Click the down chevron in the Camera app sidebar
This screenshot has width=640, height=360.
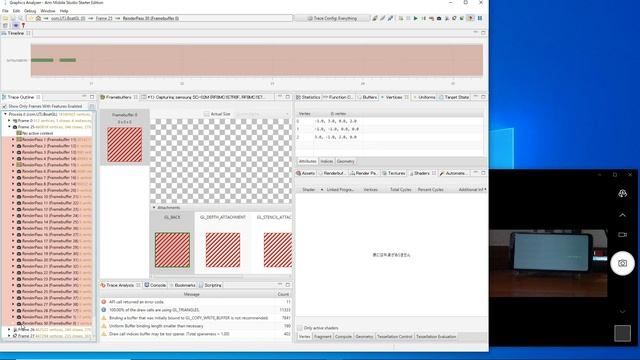pos(622,311)
